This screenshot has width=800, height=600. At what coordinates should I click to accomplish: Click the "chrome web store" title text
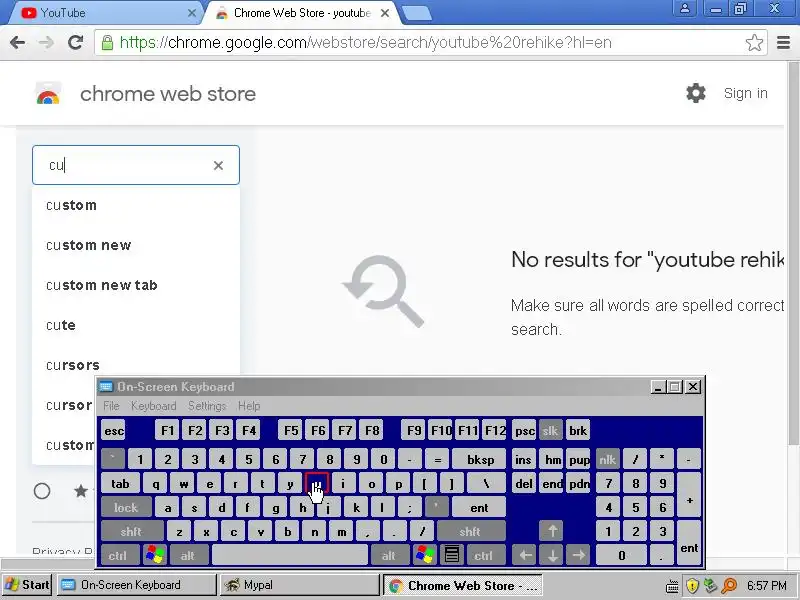tap(168, 93)
